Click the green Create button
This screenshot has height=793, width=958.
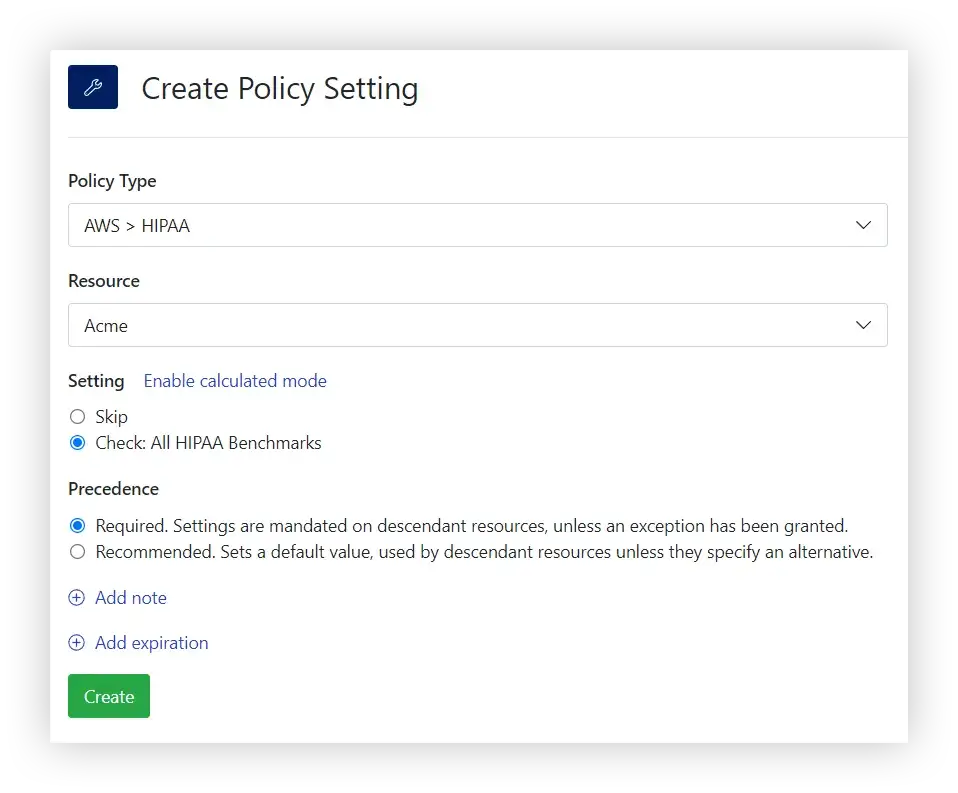(x=109, y=696)
